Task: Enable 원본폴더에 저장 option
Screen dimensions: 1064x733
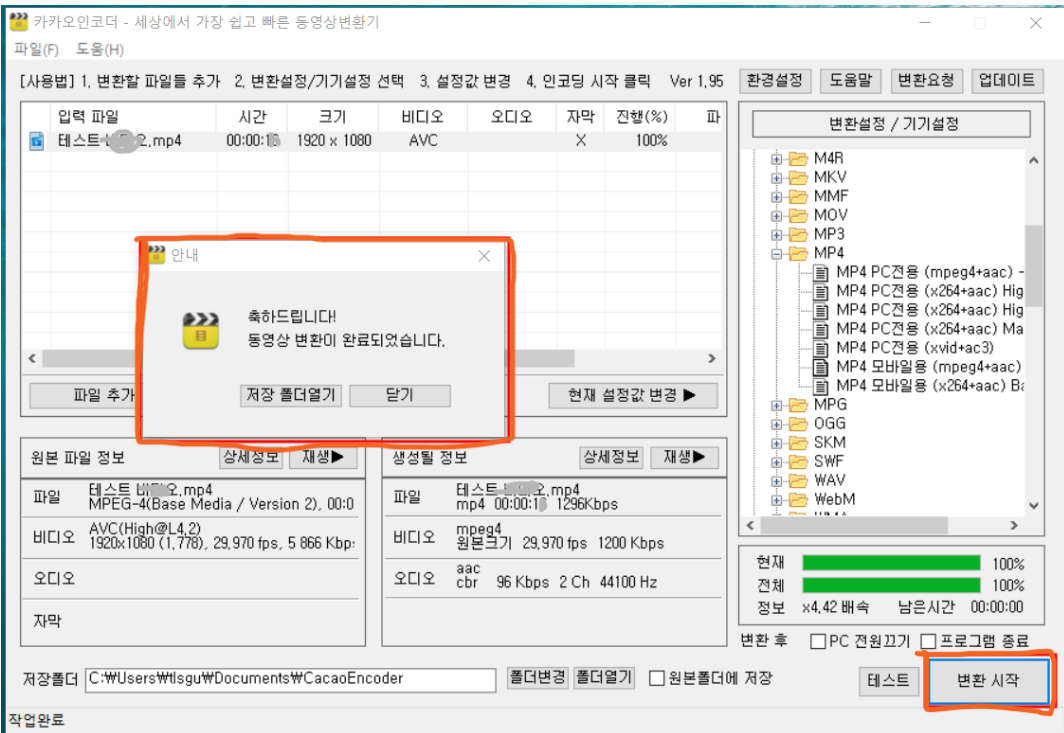Action: coord(656,678)
